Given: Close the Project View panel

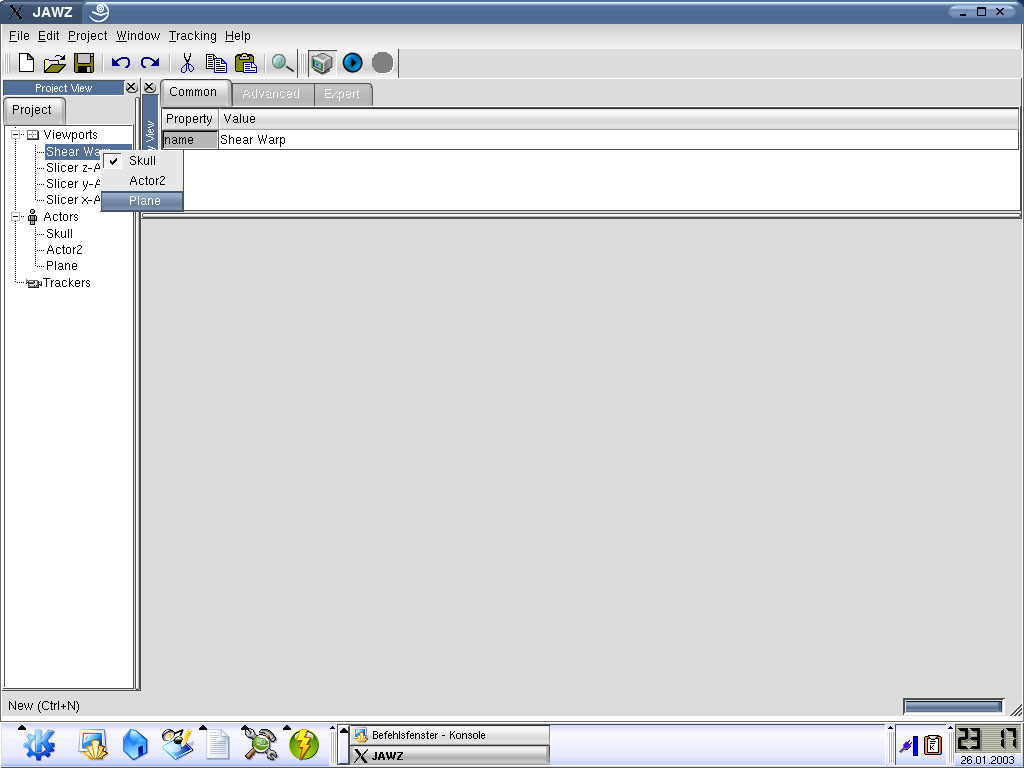Looking at the screenshot, I should [132, 88].
